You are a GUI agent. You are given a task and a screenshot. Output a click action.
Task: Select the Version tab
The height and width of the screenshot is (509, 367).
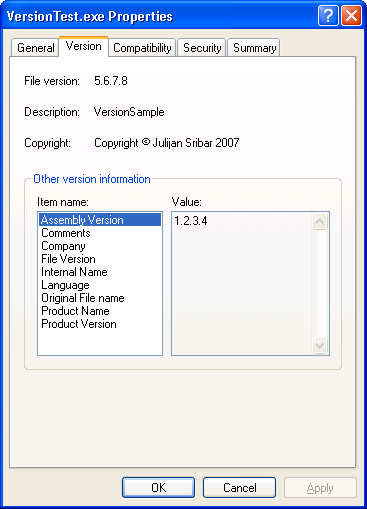83,46
